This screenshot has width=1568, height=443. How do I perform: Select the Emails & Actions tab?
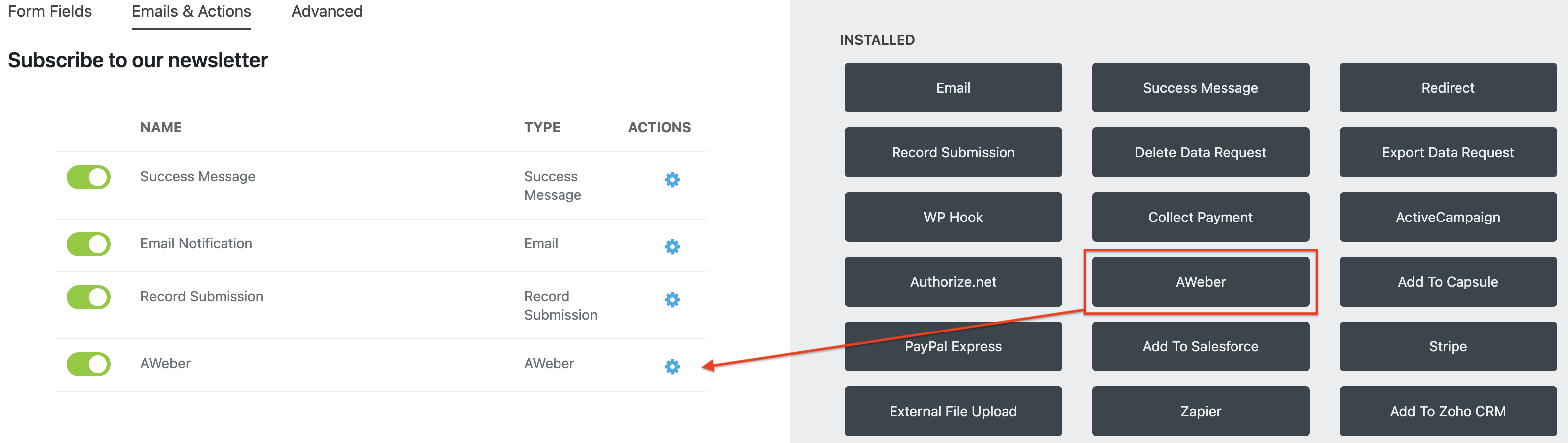coord(191,11)
